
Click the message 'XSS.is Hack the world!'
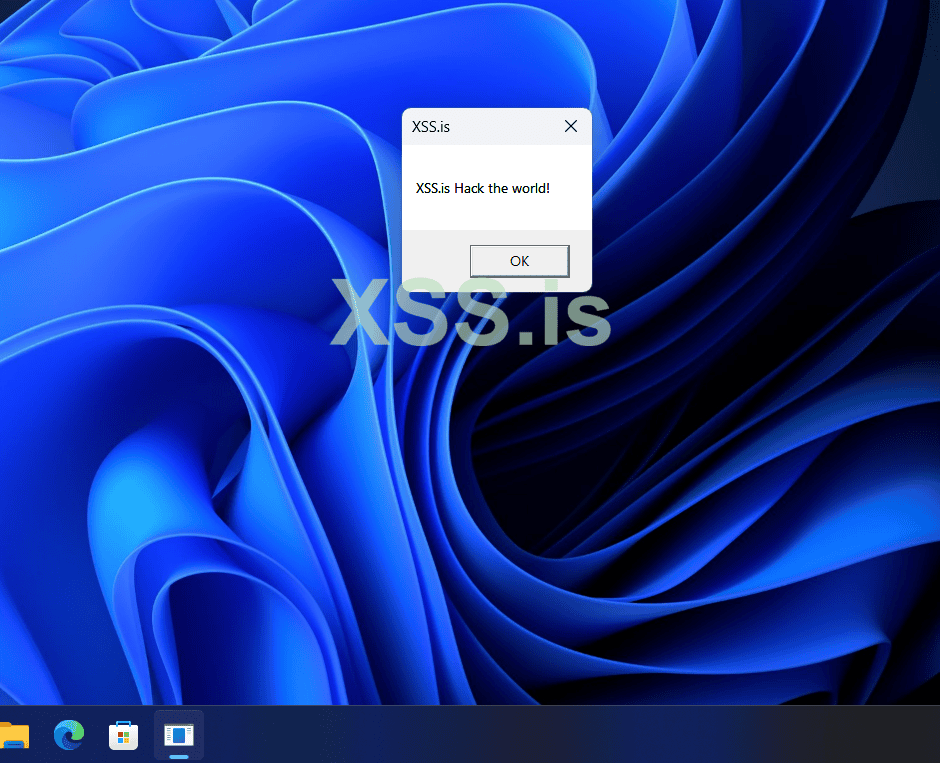click(x=483, y=188)
